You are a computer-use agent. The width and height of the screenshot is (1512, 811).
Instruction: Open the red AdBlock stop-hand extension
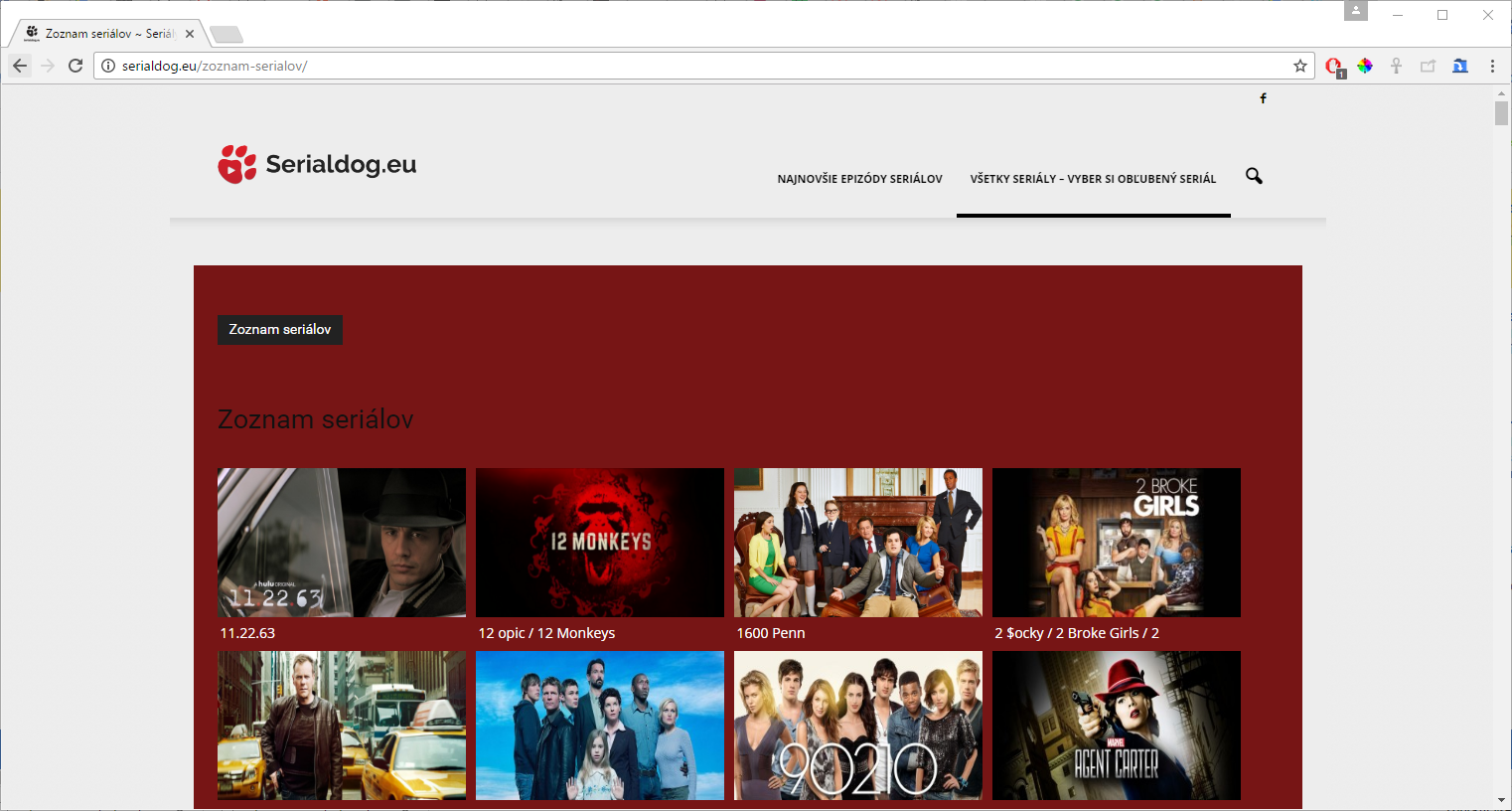click(x=1334, y=67)
